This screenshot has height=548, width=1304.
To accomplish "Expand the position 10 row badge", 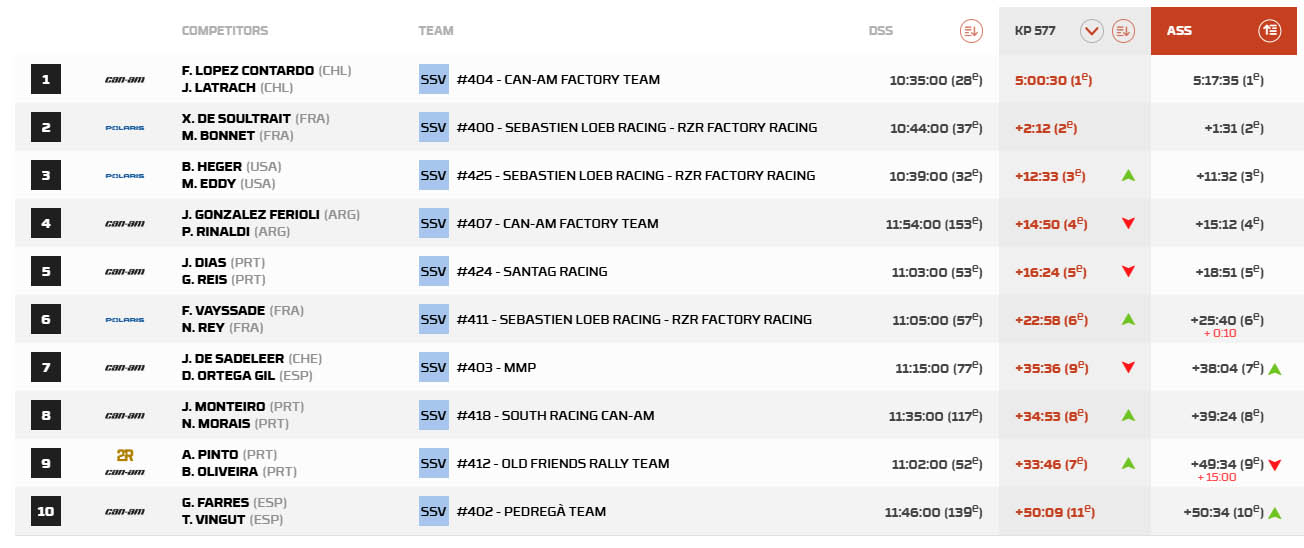I will point(46,512).
